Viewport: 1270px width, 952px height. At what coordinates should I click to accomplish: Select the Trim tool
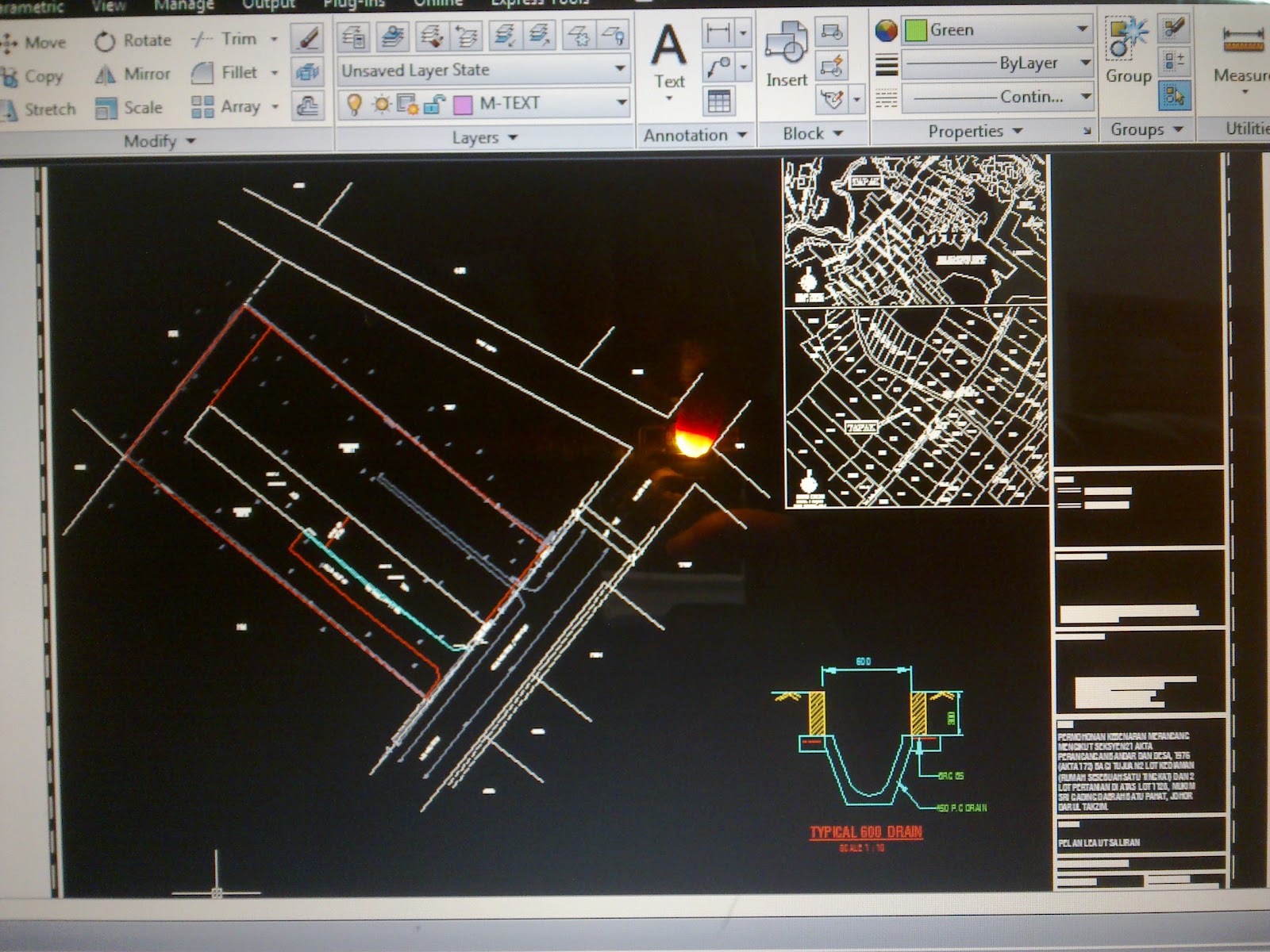(225, 39)
